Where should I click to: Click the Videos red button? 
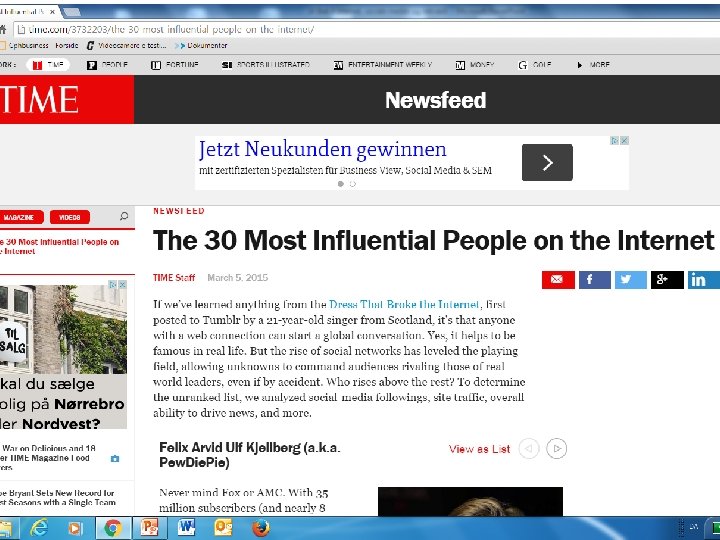click(70, 217)
